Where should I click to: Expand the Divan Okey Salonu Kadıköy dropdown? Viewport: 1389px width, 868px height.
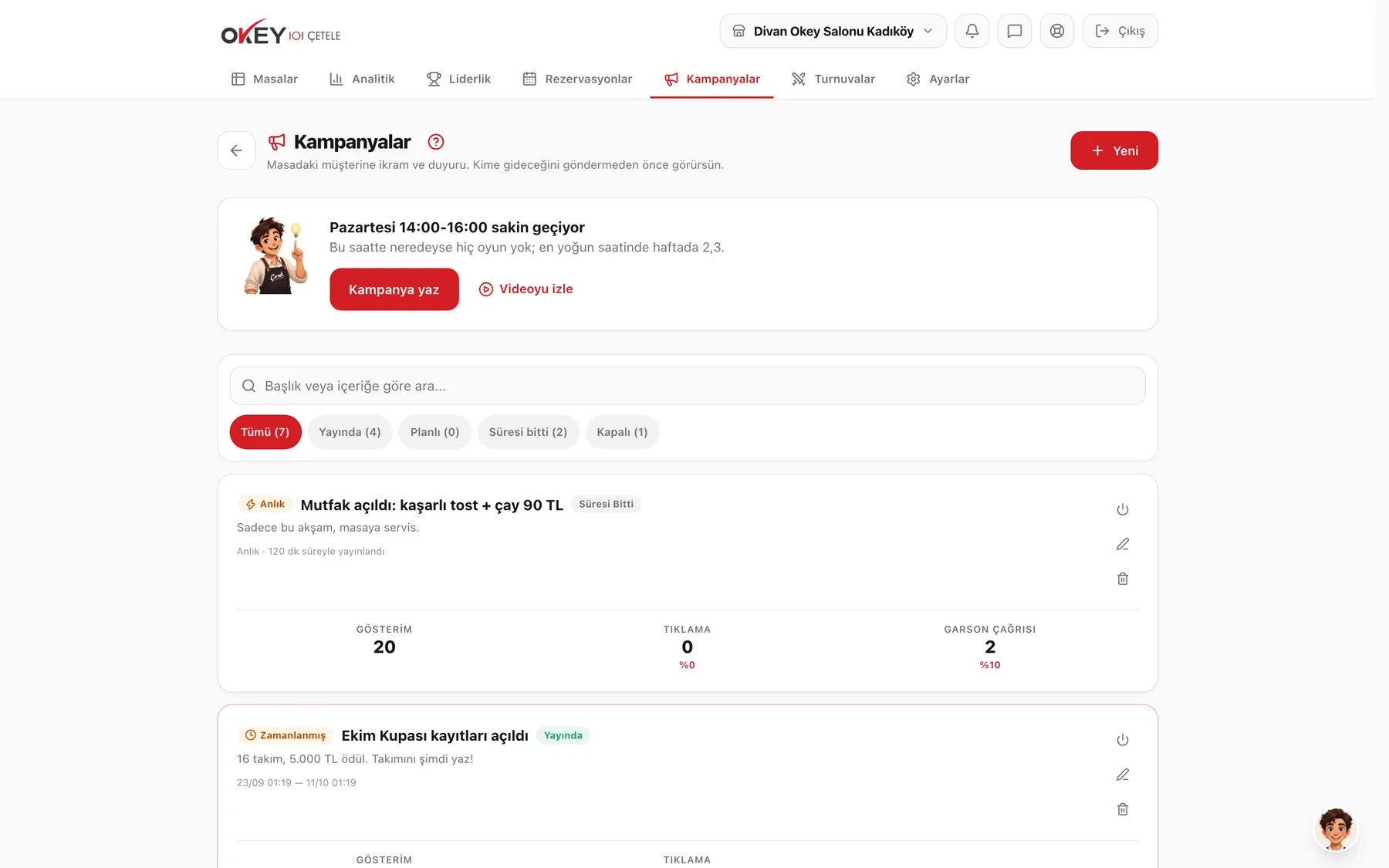(833, 31)
